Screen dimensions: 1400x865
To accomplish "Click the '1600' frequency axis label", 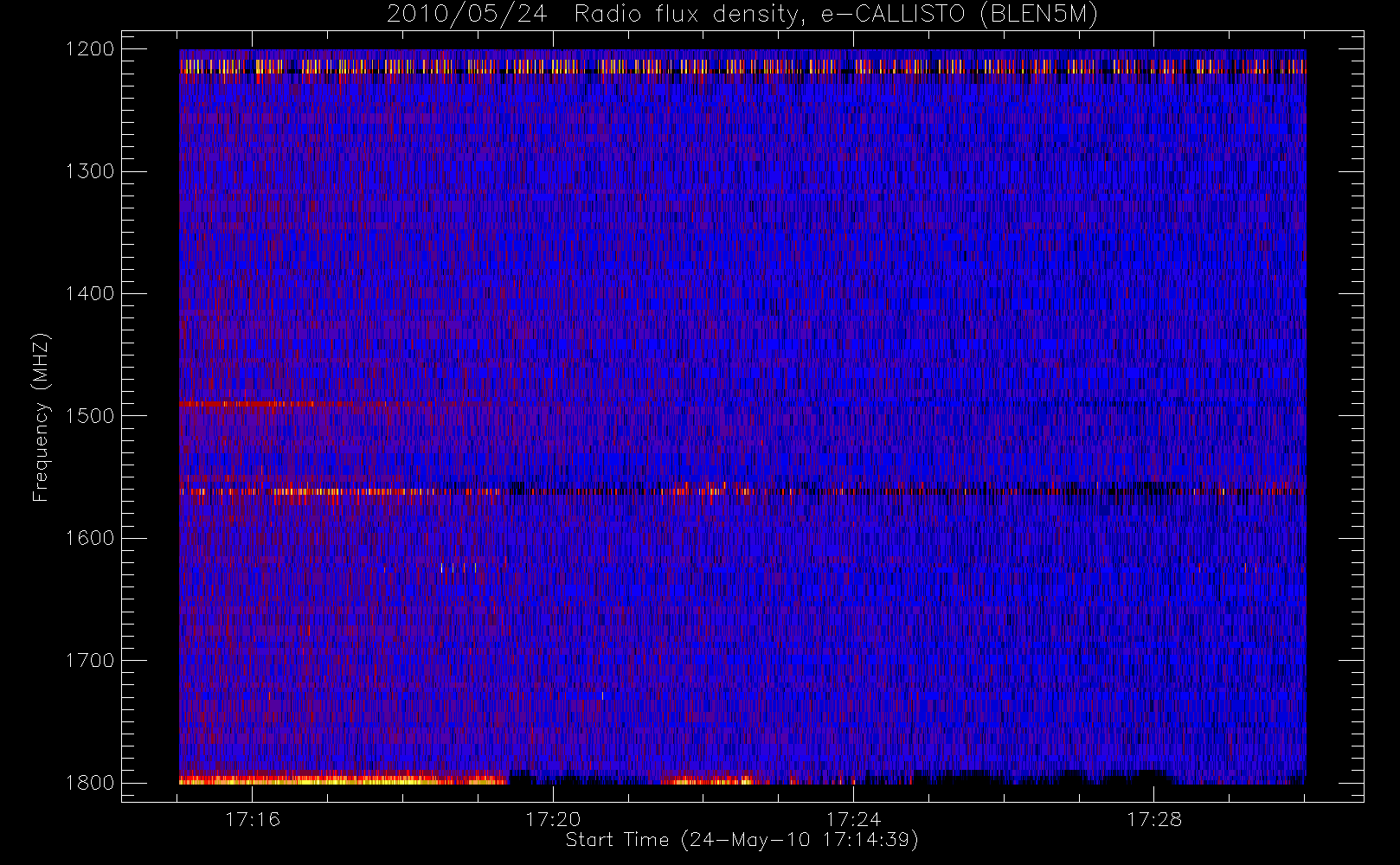I will (x=90, y=538).
